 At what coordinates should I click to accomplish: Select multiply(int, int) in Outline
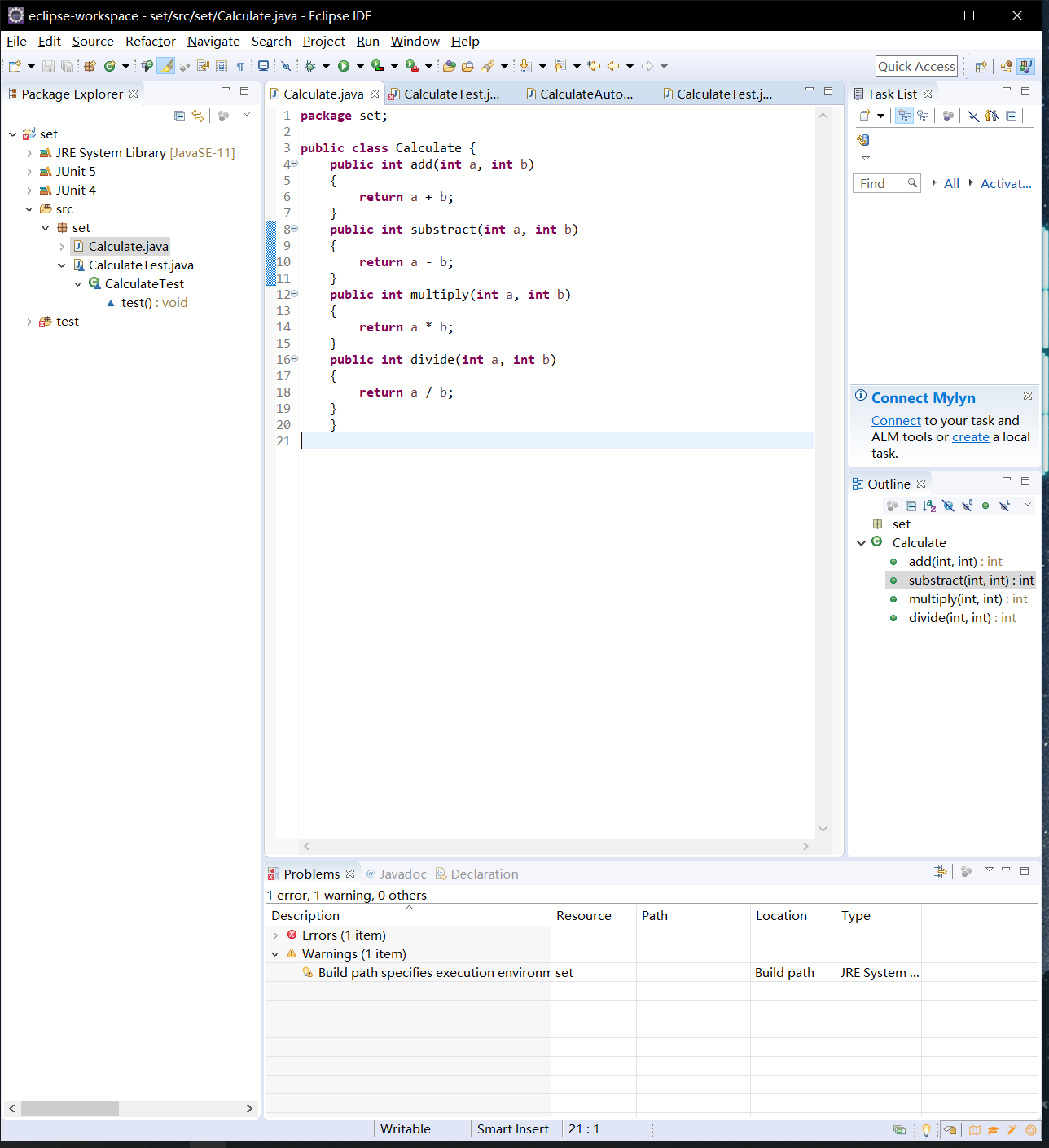point(960,599)
